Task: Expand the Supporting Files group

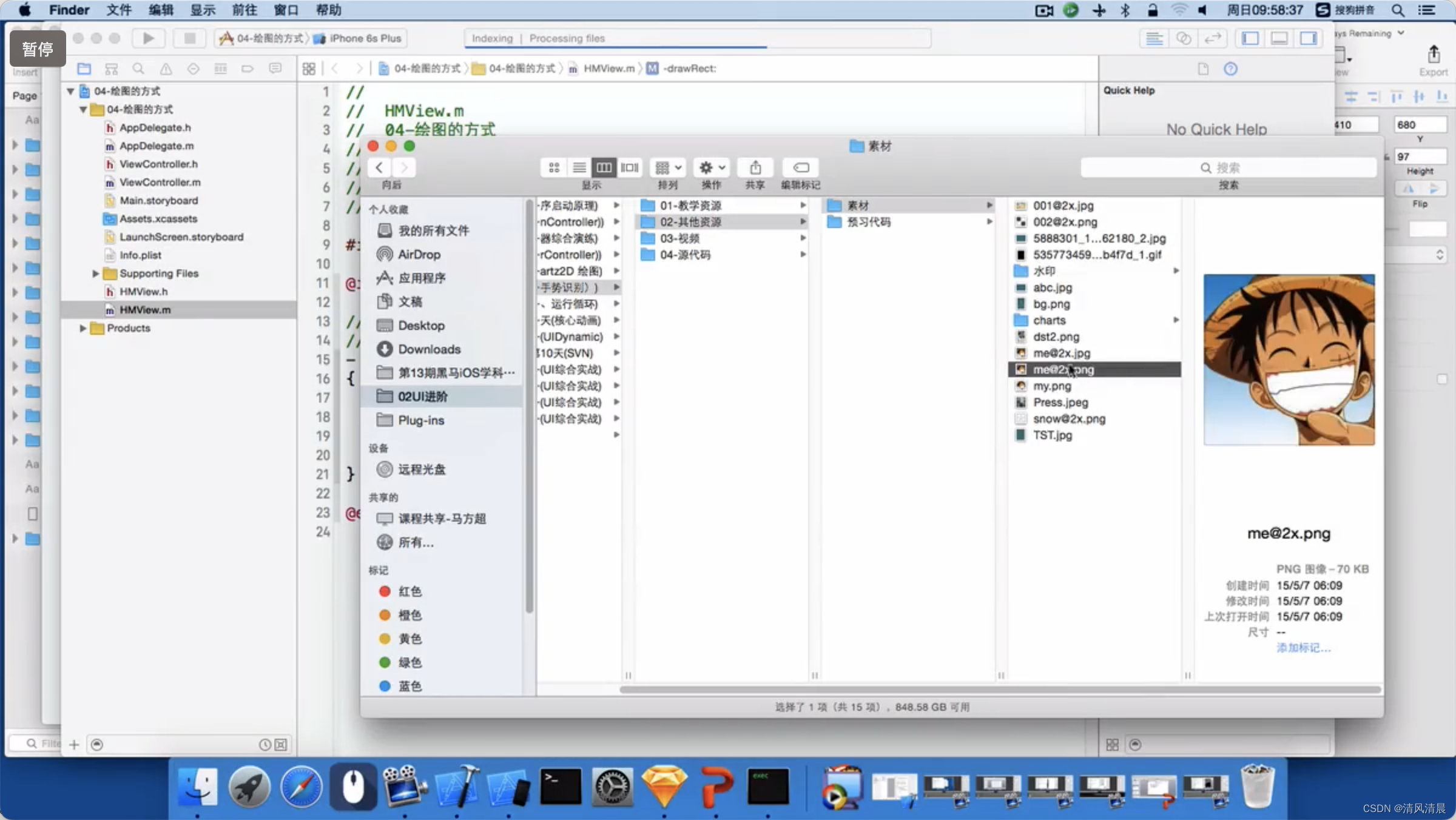Action: pos(95,274)
